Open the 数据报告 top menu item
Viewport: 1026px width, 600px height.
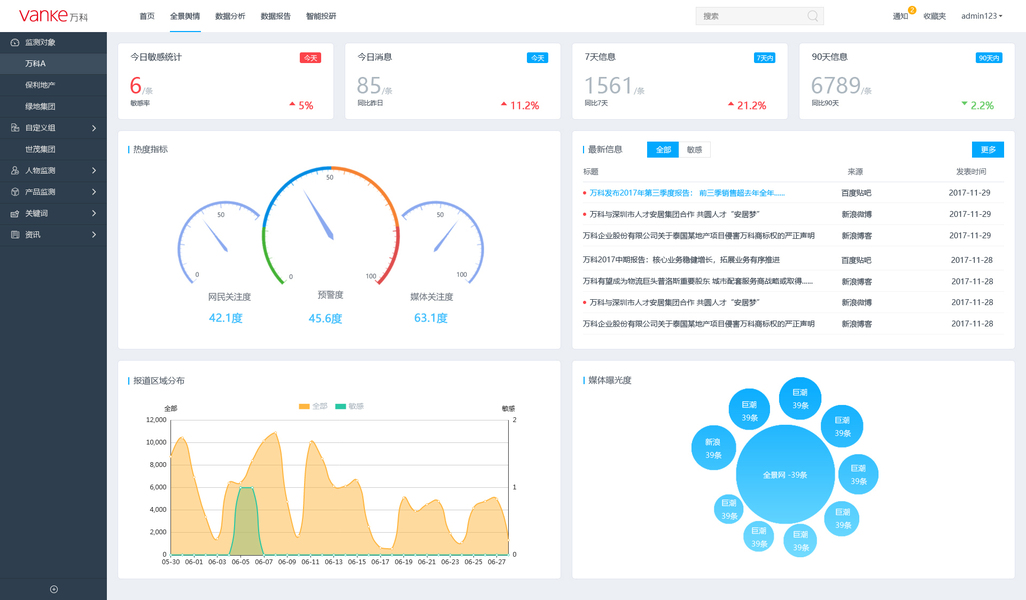coord(275,16)
